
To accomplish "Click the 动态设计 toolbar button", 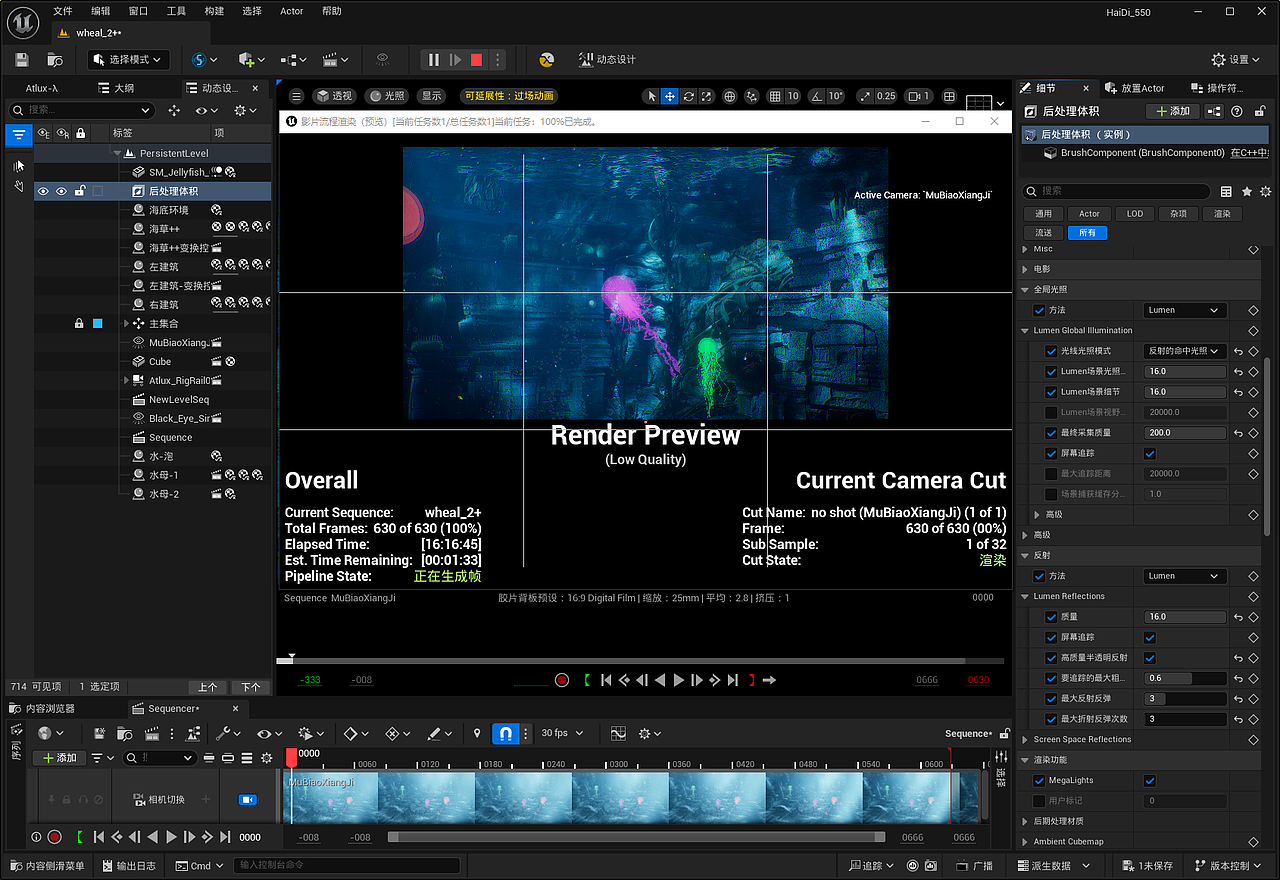I will click(x=606, y=60).
